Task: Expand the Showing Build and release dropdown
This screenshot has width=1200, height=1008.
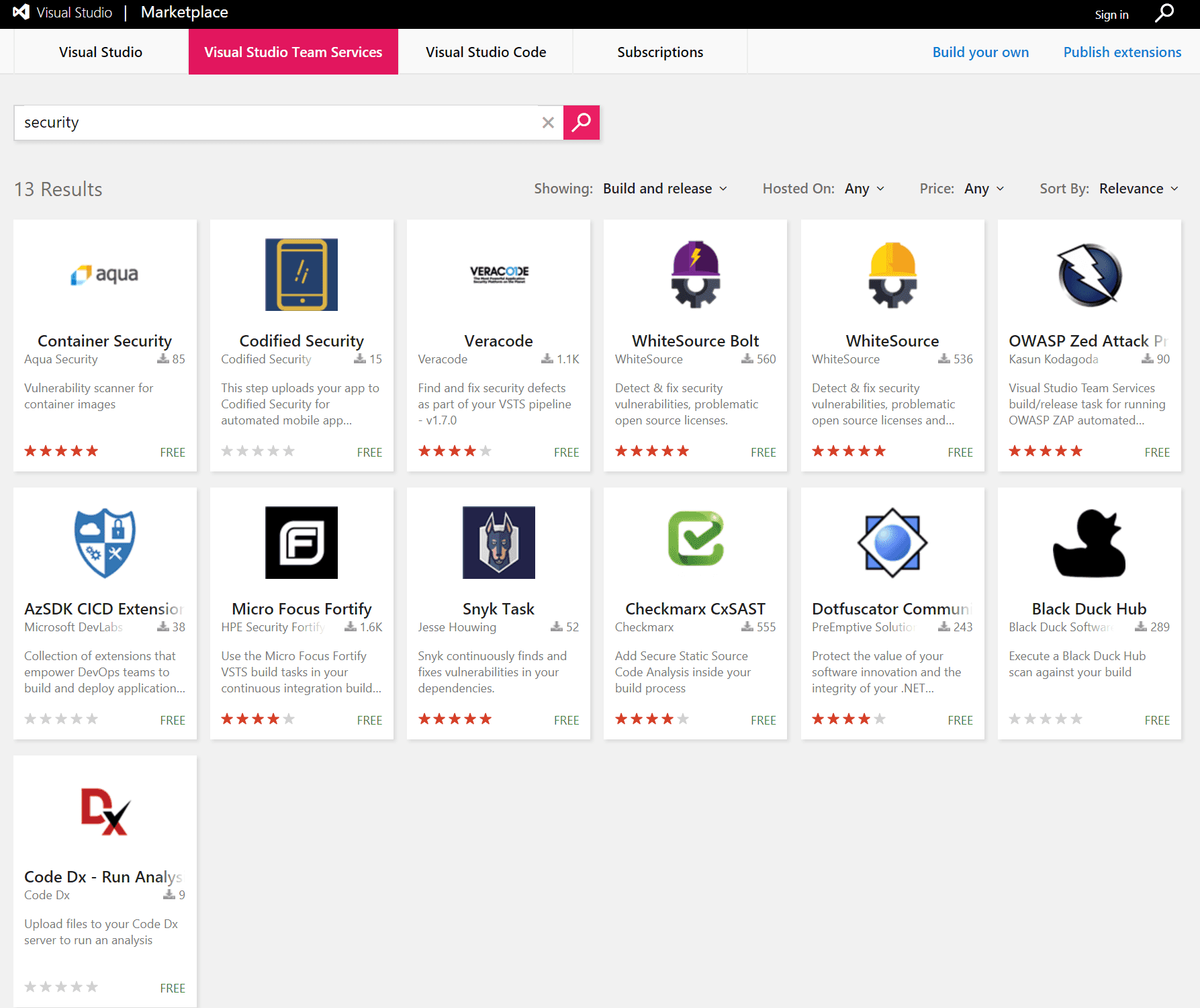Action: pos(665,189)
